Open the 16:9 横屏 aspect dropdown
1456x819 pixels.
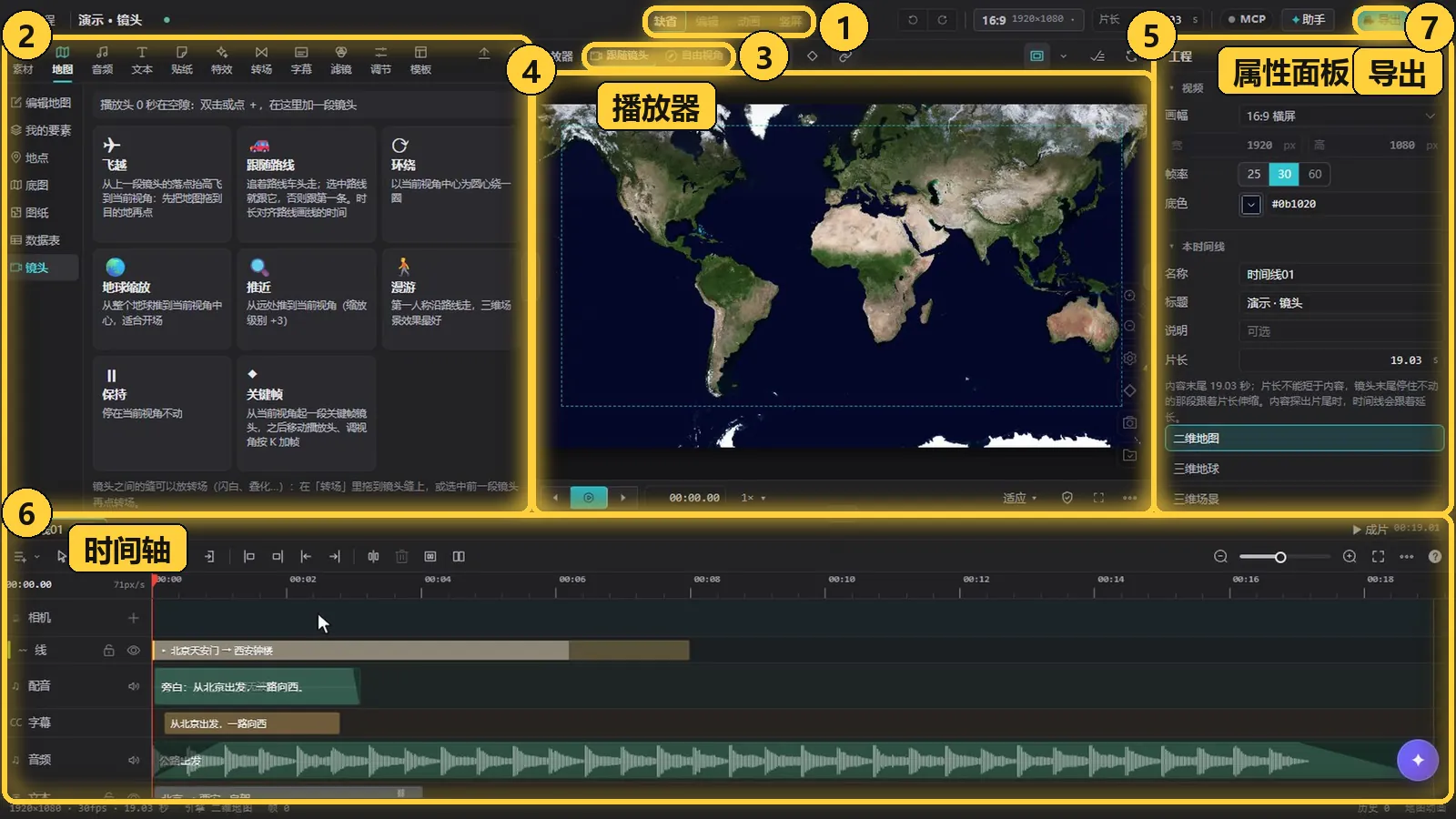[x=1340, y=116]
